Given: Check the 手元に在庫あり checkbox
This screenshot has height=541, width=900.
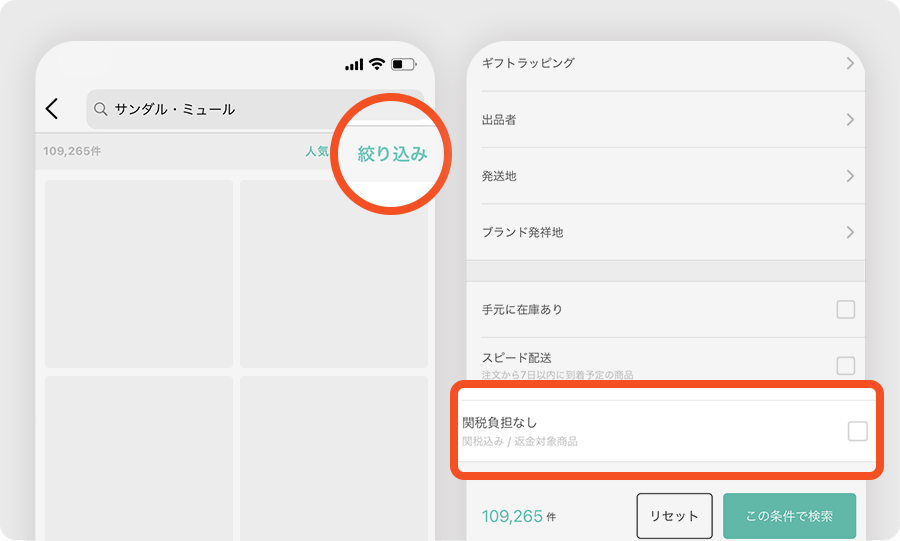Looking at the screenshot, I should pos(845,309).
